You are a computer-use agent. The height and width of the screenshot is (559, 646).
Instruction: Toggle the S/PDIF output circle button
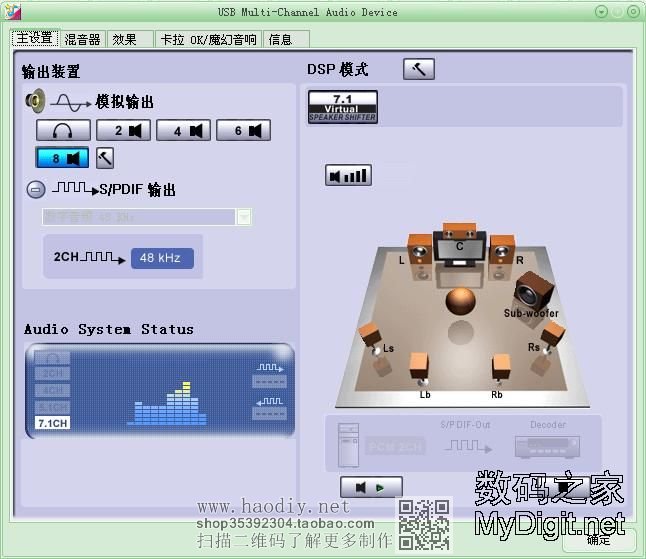pyautogui.click(x=35, y=189)
